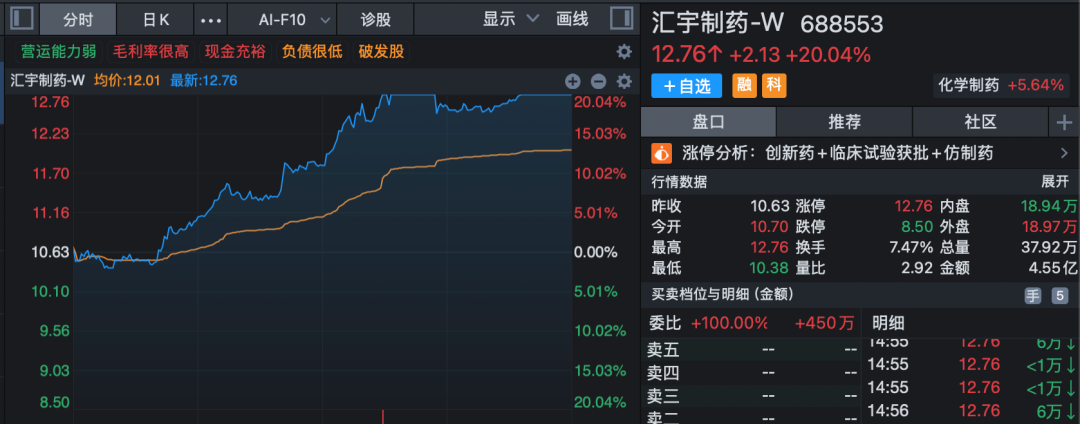Open settings gear beside stock tags
This screenshot has width=1080, height=424.
click(x=623, y=52)
